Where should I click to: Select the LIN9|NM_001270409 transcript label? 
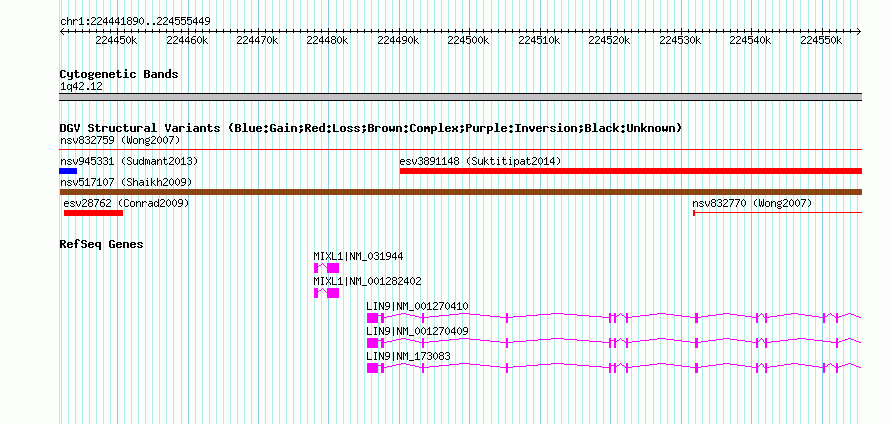coord(417,331)
